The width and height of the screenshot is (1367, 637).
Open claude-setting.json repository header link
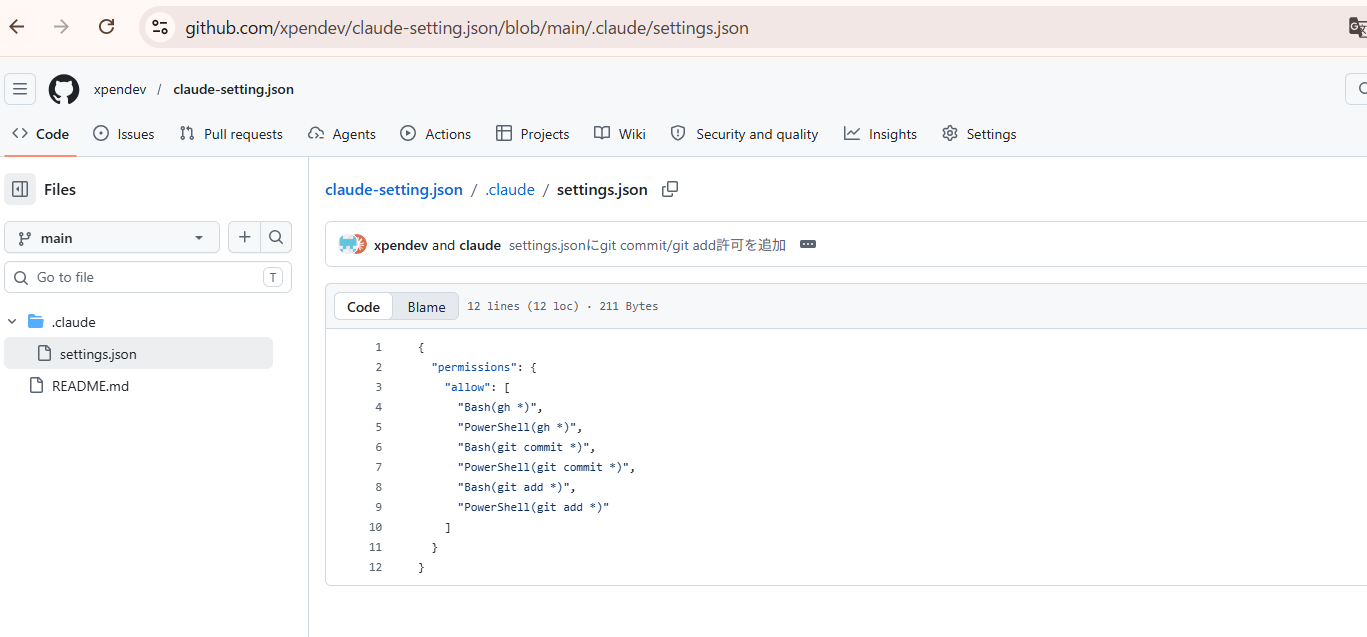pos(233,89)
